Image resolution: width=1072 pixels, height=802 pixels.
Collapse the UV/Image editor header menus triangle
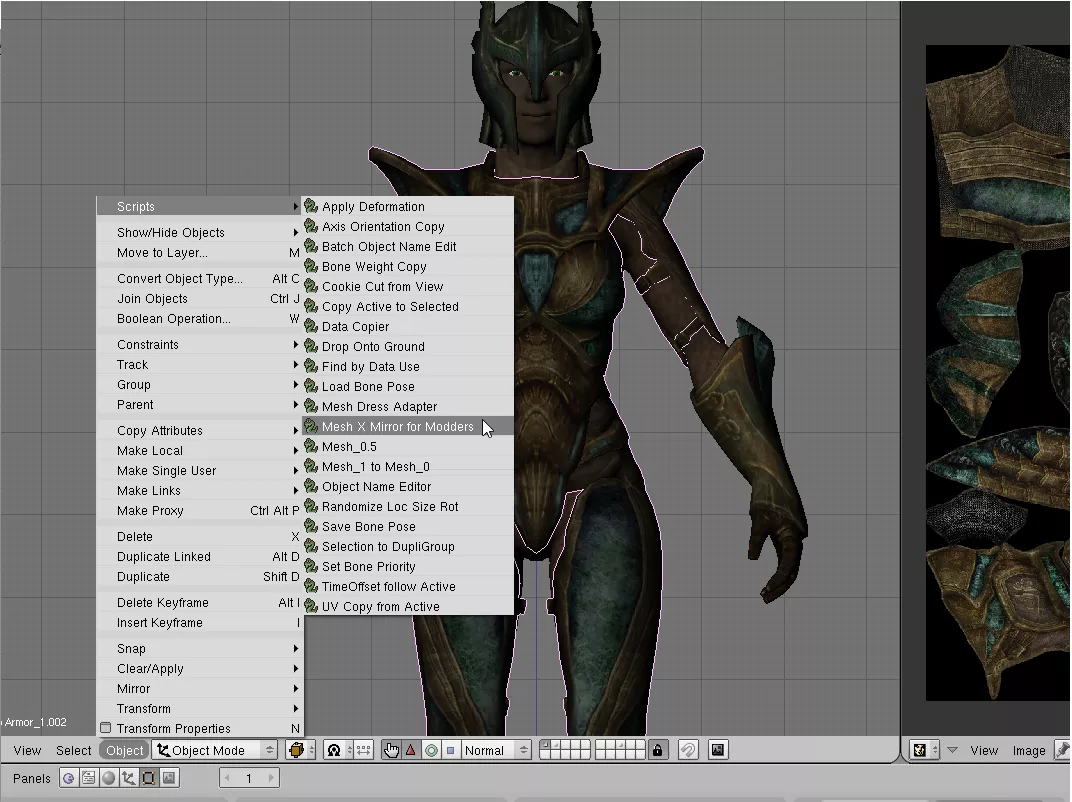point(952,750)
